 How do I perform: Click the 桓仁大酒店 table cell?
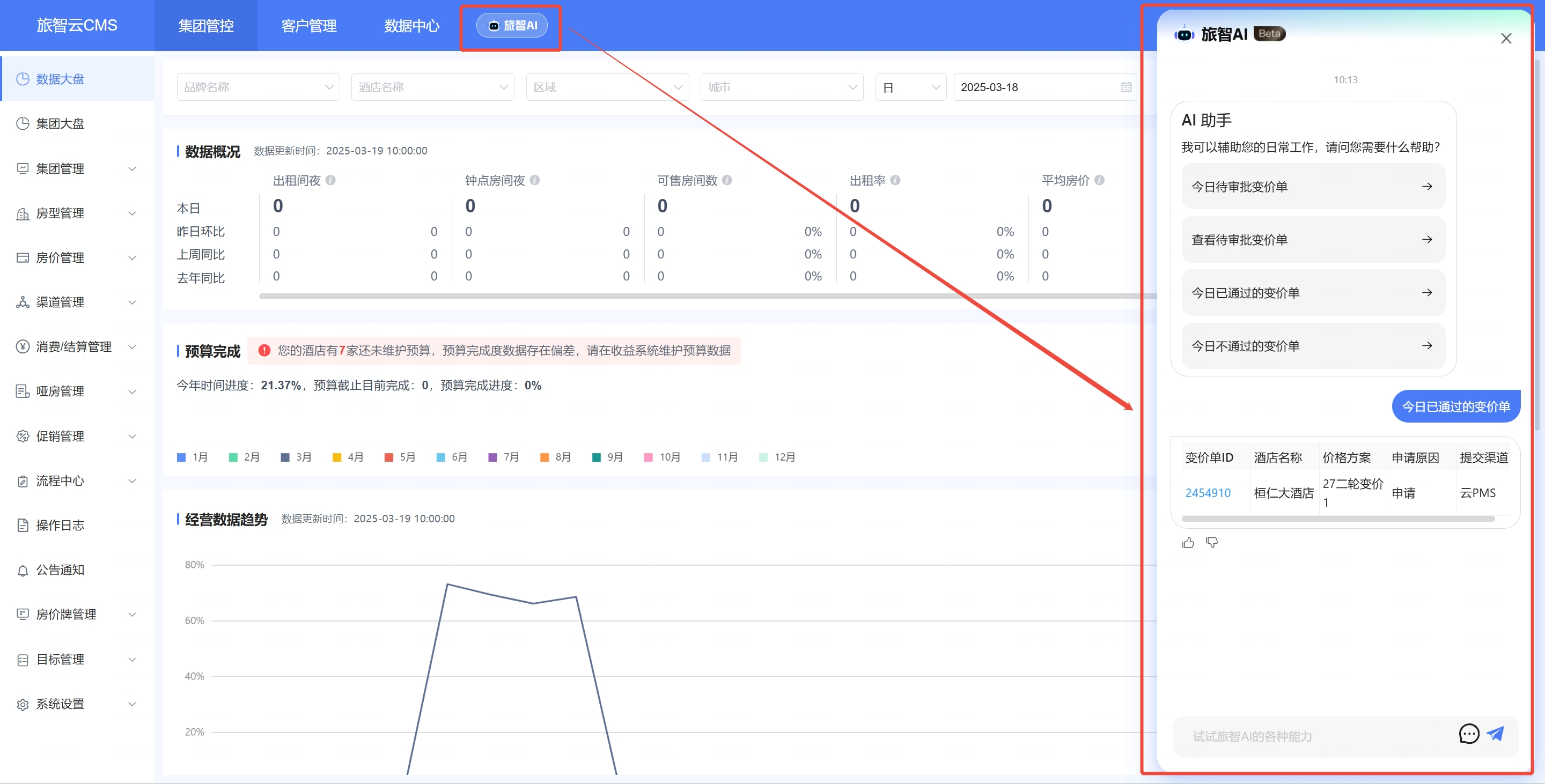tap(1284, 493)
